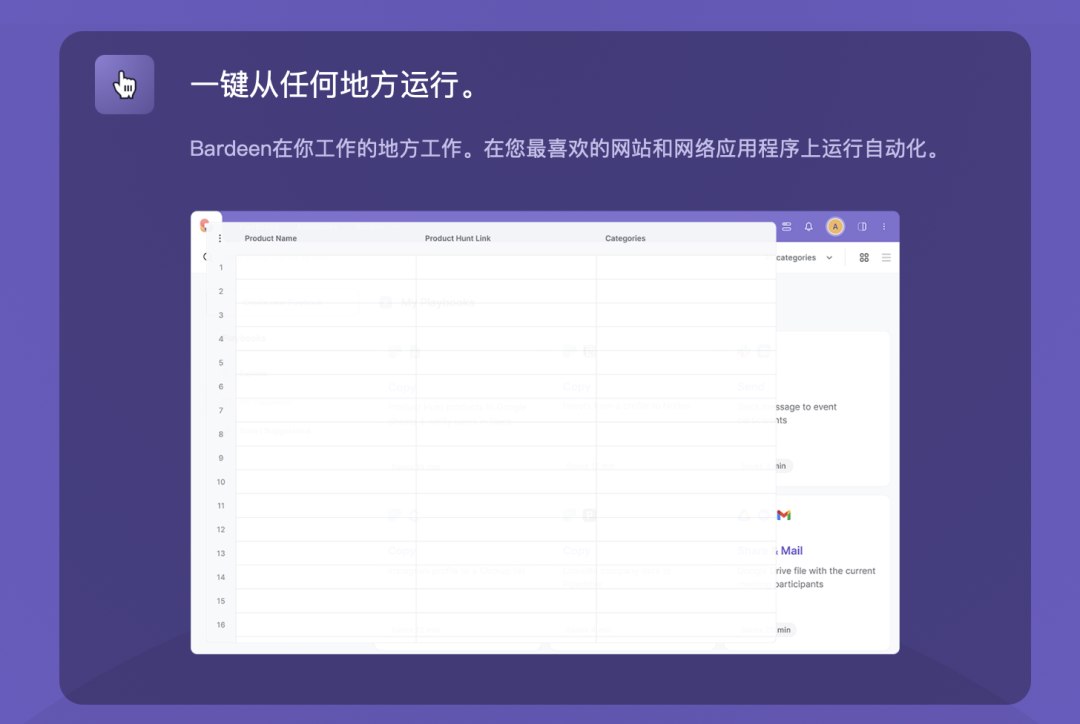This screenshot has height=724, width=1080.
Task: Select row number 11 in the table
Action: pos(221,506)
